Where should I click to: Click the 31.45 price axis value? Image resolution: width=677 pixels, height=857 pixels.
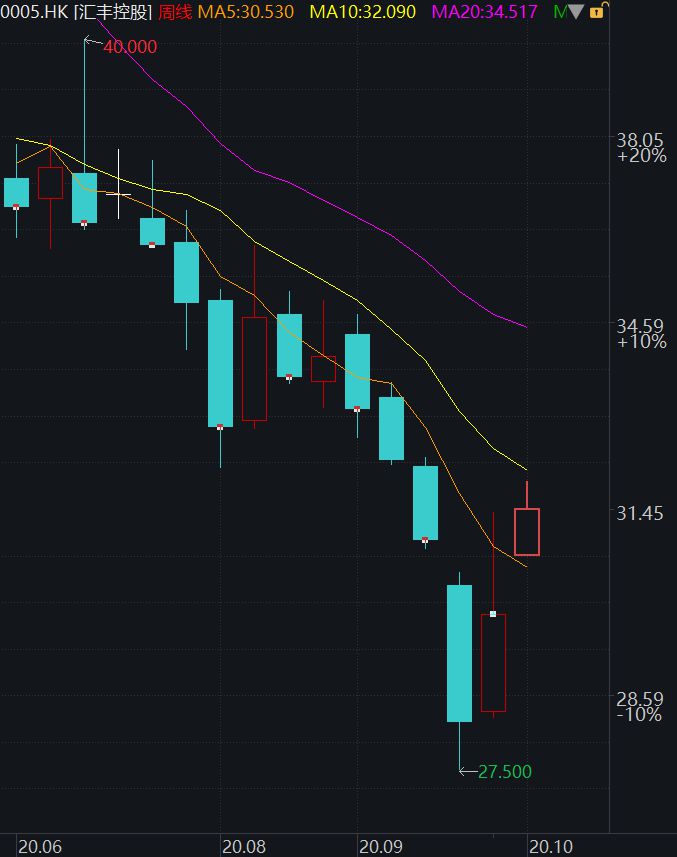pyautogui.click(x=639, y=513)
